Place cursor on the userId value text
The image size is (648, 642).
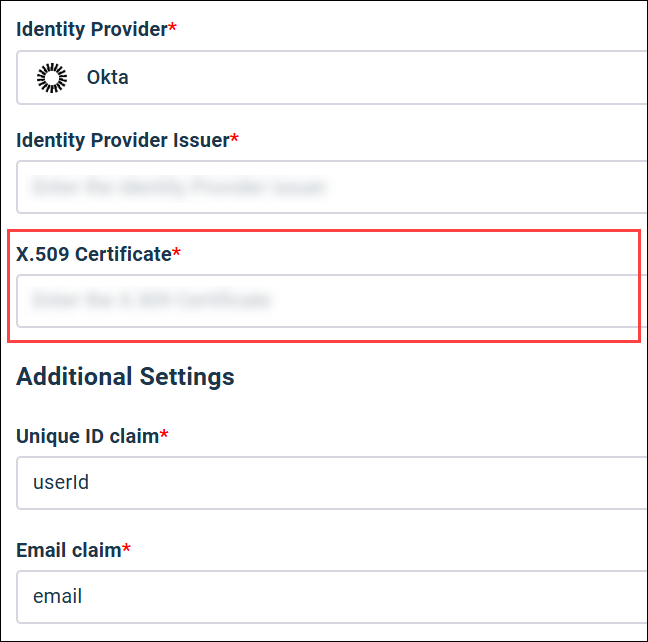[x=61, y=483]
